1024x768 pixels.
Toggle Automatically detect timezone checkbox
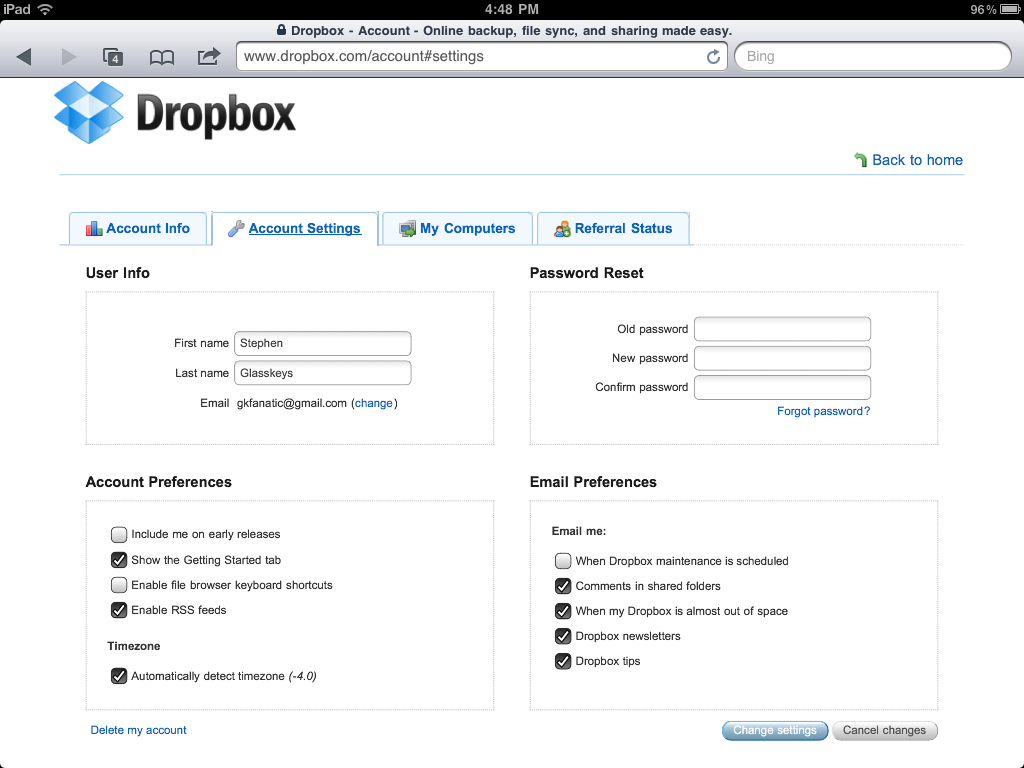tap(119, 676)
